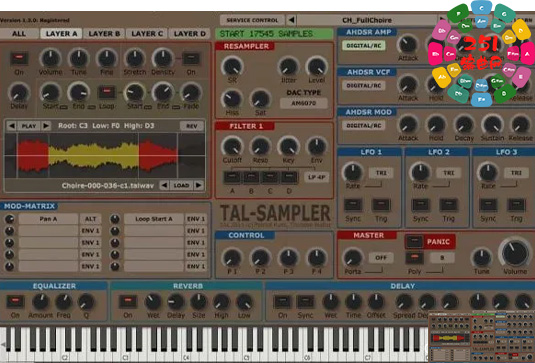535x363 pixels.
Task: Open the CH_FullChoire preset name menu
Action: point(367,20)
